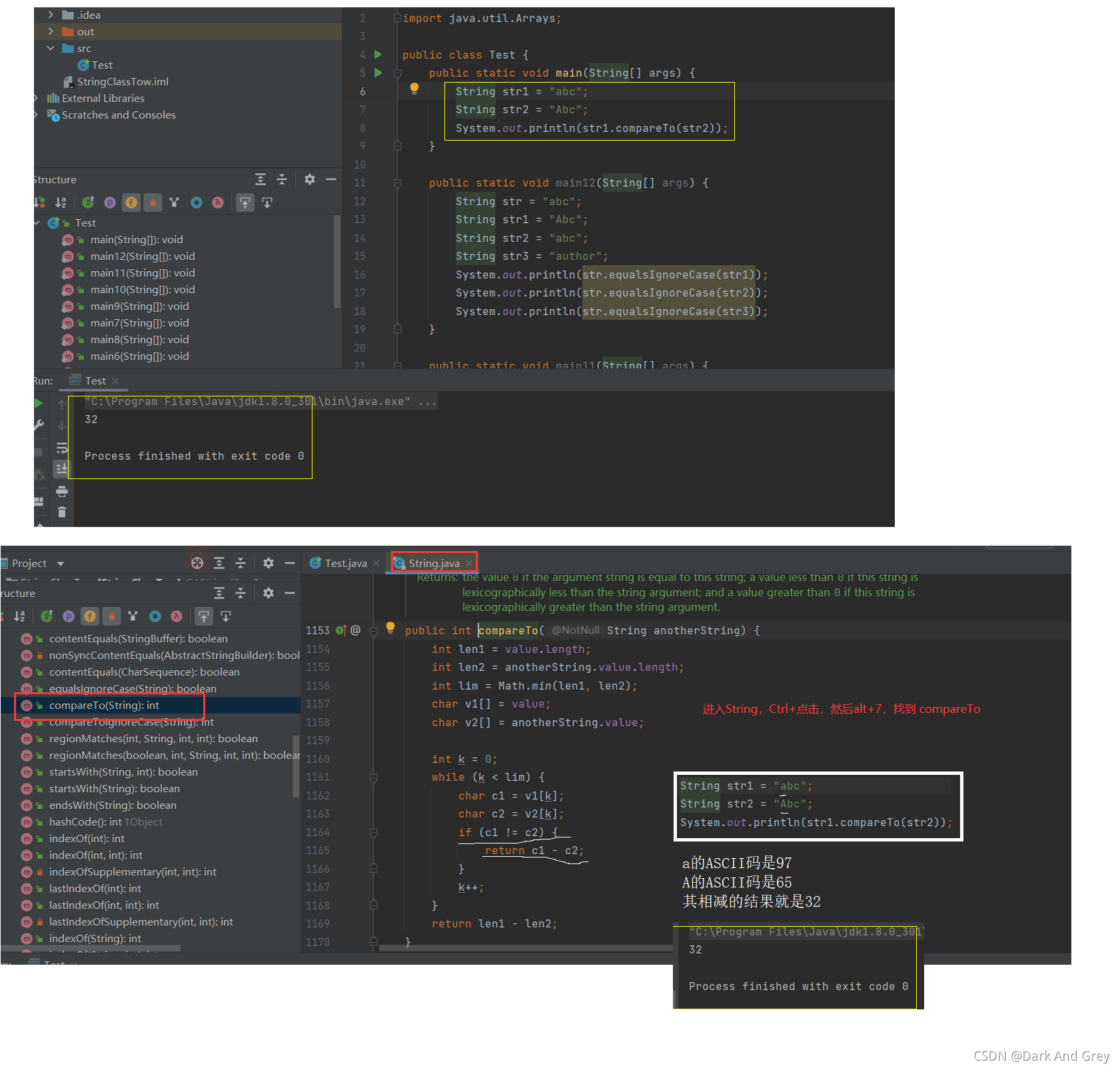
Task: Close the Test.java editor tab
Action: [376, 563]
